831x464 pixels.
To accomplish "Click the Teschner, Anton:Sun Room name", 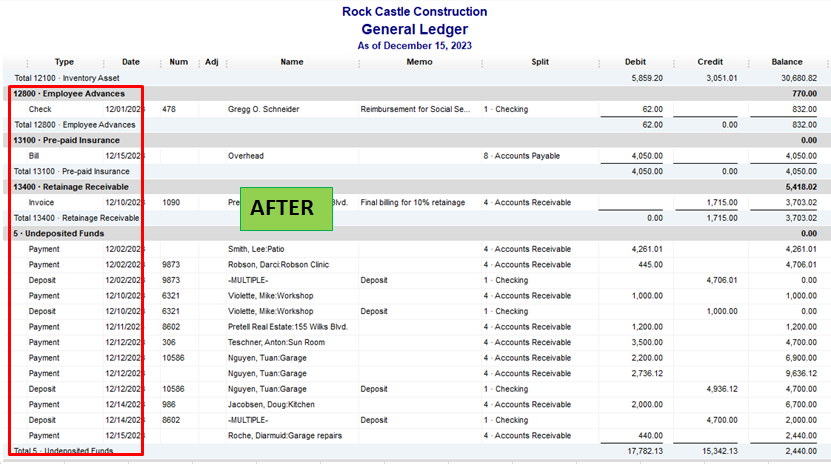I will (x=276, y=342).
